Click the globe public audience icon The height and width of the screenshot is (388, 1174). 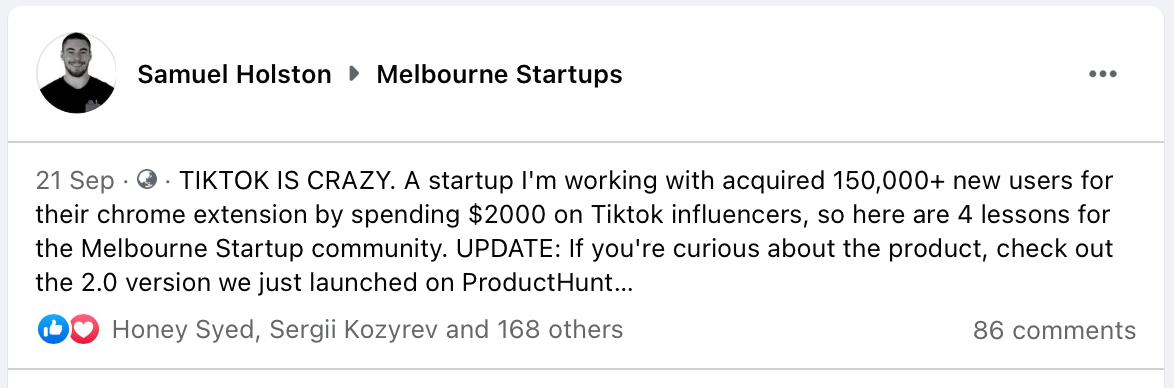[x=147, y=181]
